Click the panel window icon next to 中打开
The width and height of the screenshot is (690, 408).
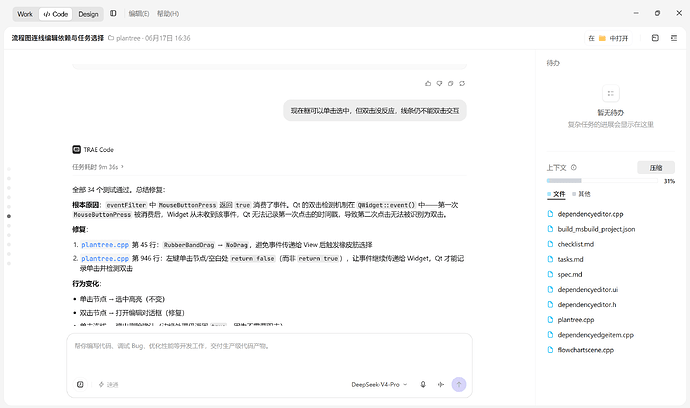[655, 38]
